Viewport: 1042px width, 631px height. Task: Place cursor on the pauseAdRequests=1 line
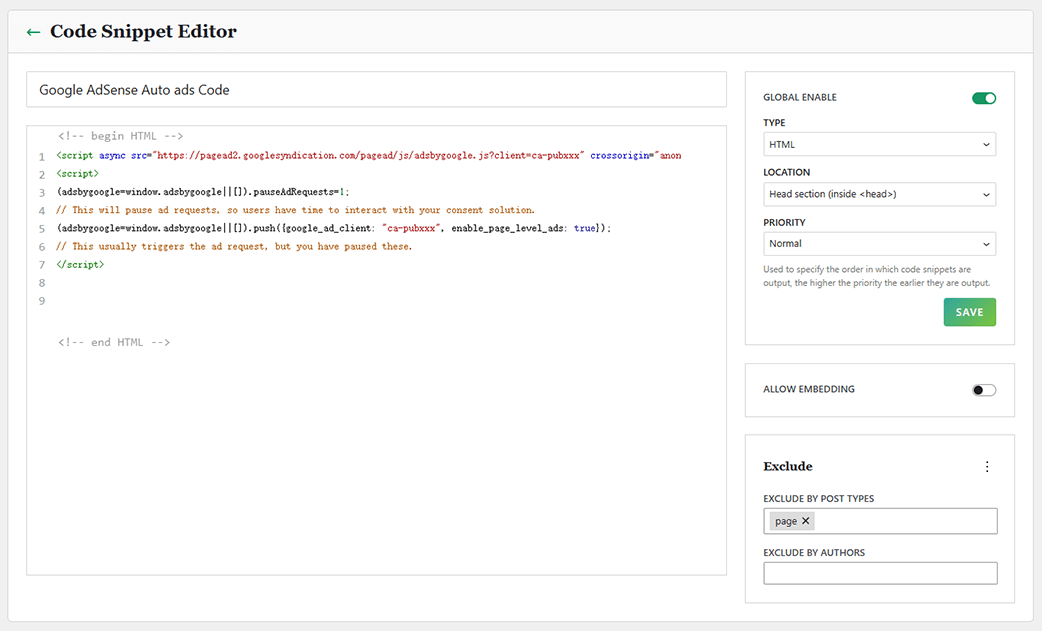click(203, 192)
